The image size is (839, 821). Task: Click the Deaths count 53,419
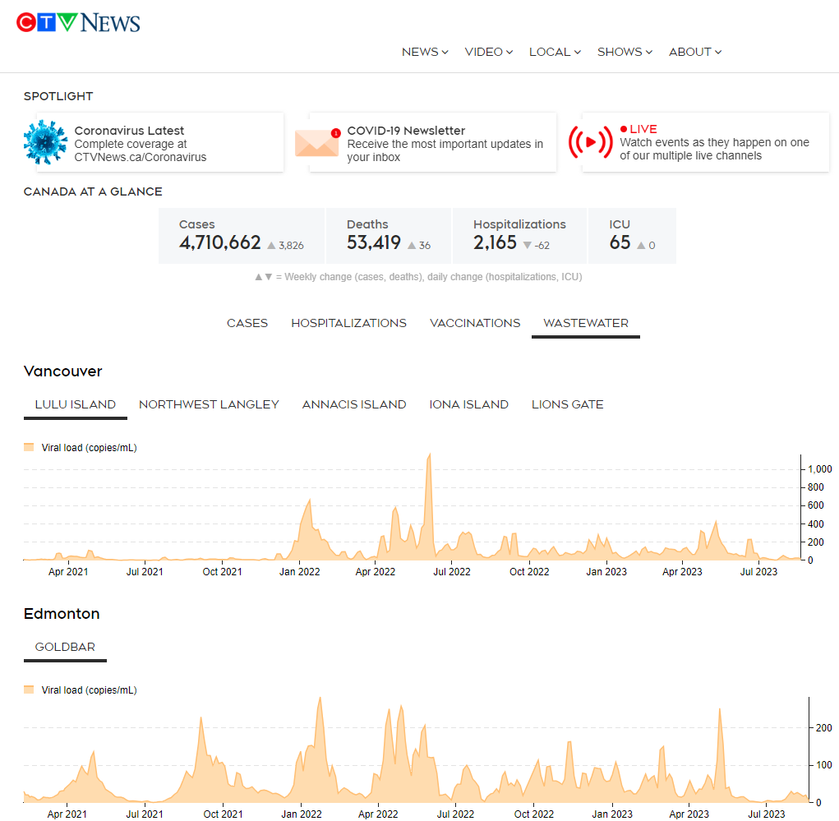click(373, 243)
